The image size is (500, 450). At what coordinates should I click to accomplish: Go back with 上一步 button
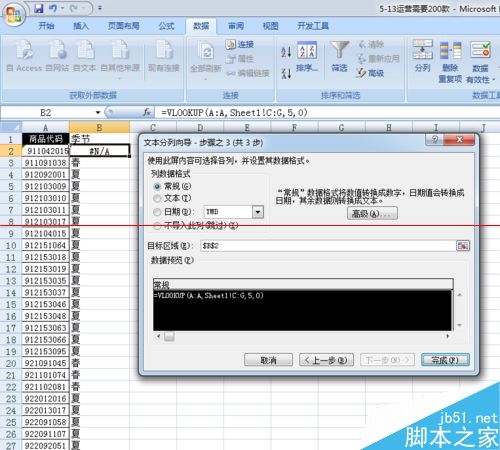326,360
